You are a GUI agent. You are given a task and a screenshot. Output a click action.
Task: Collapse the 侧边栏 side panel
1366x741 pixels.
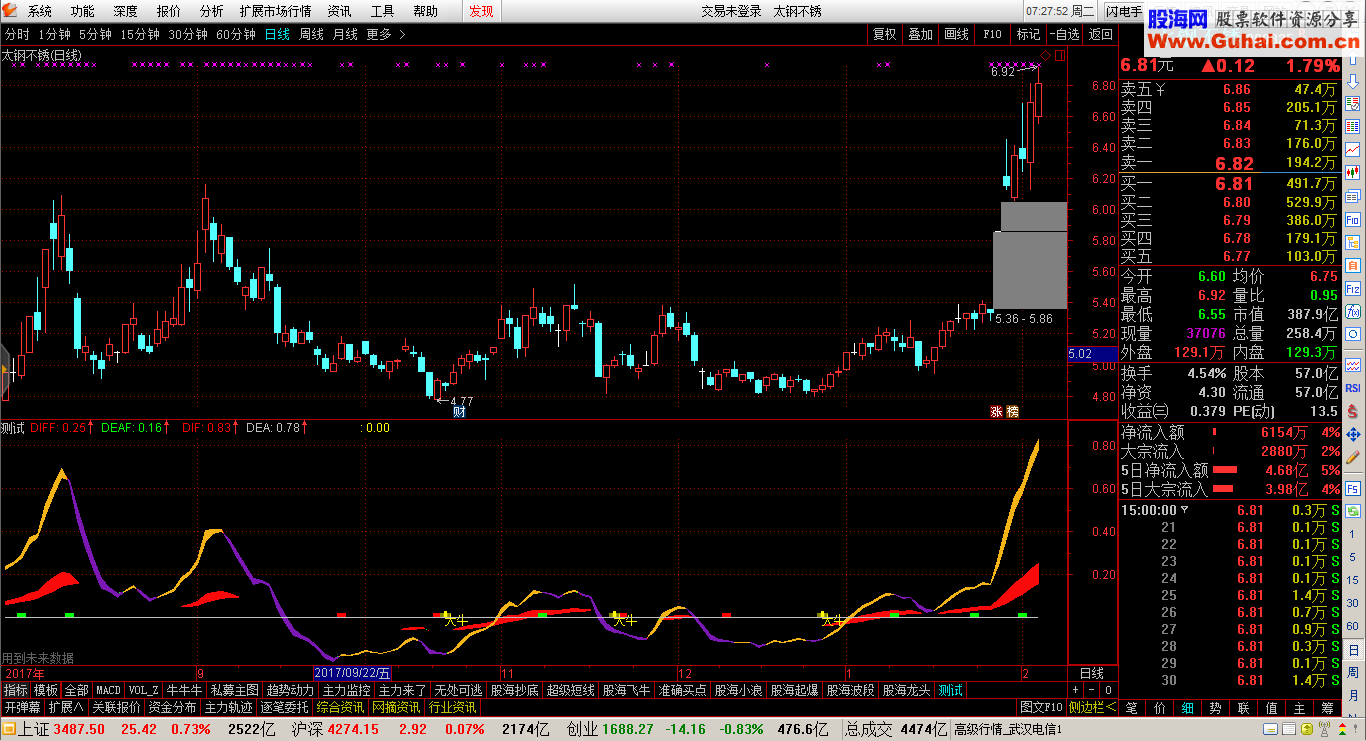click(x=1092, y=707)
